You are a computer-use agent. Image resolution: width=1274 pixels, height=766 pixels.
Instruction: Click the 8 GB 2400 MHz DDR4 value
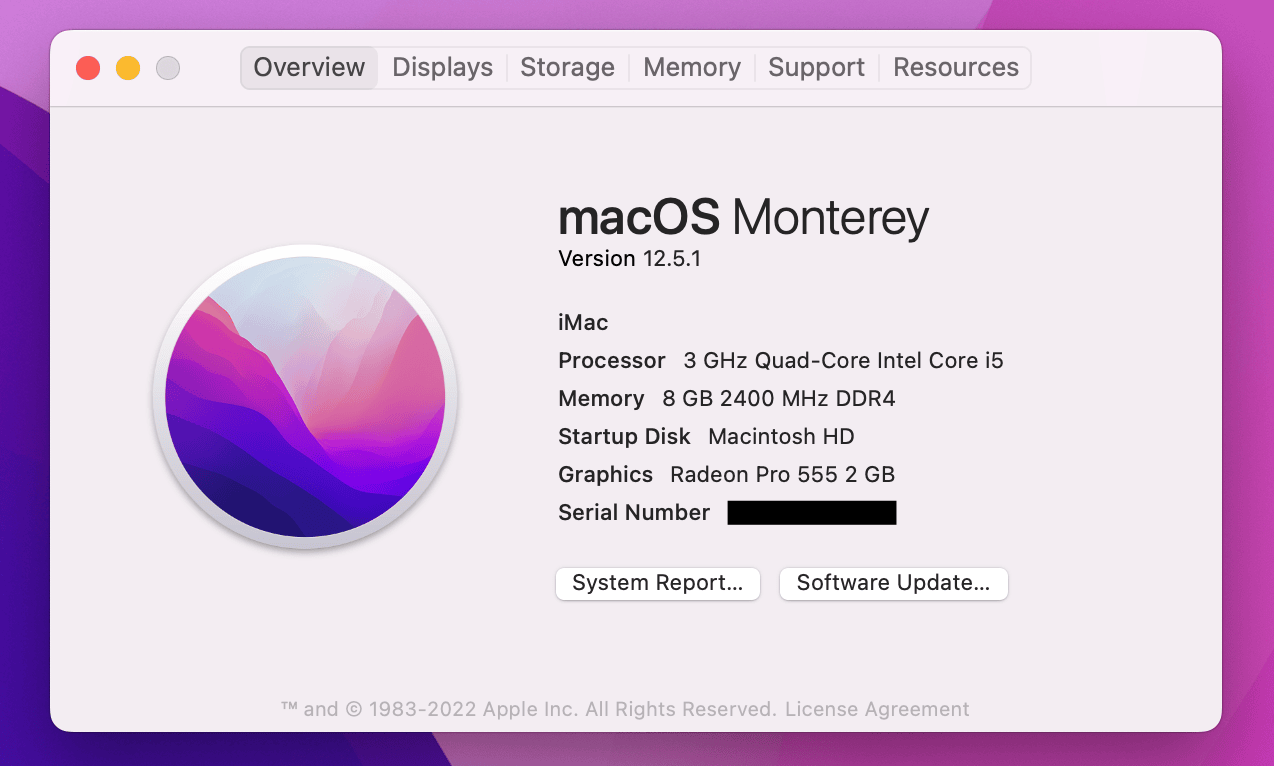pyautogui.click(x=779, y=399)
